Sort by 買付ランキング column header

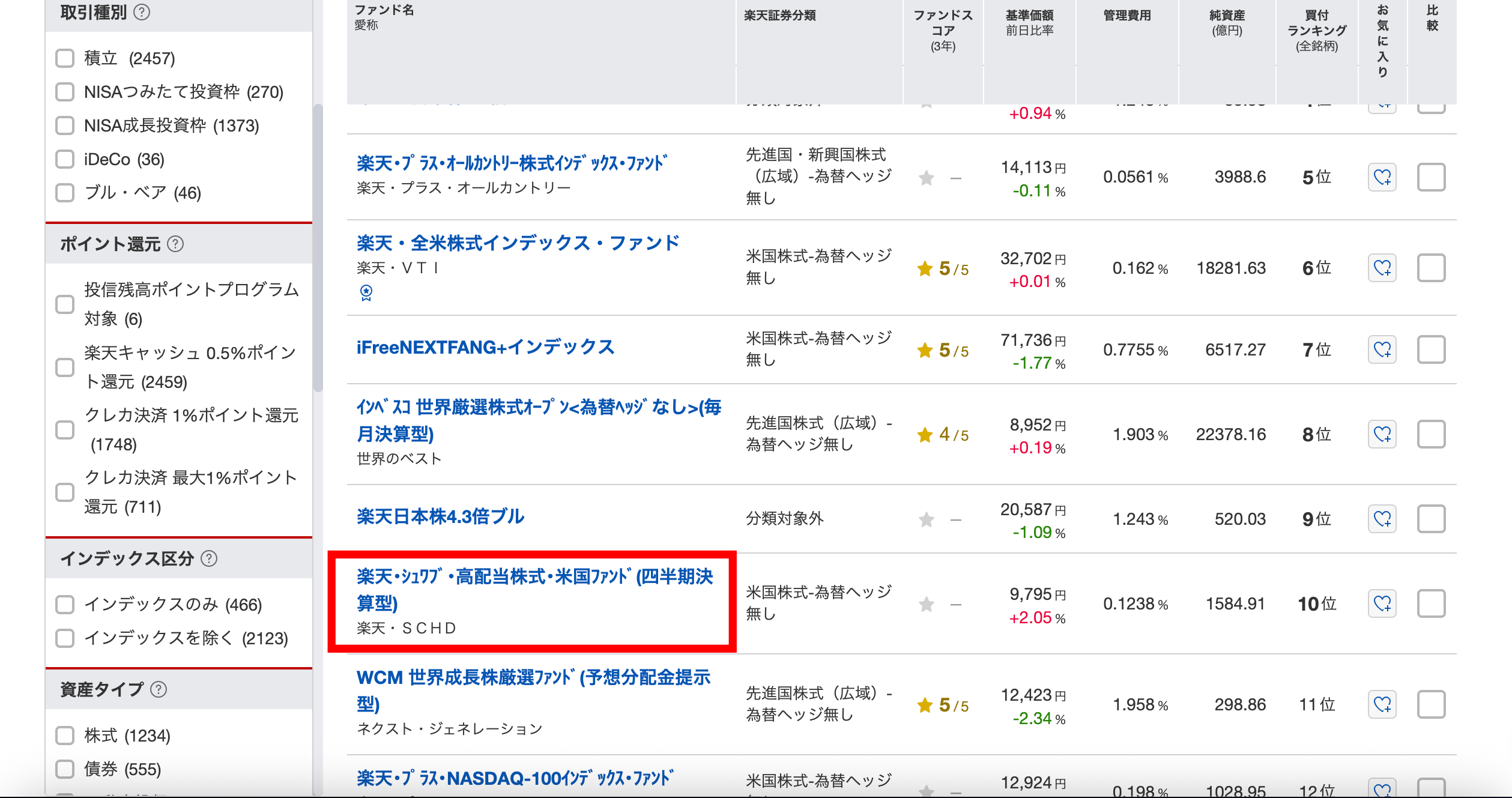pos(1317,30)
